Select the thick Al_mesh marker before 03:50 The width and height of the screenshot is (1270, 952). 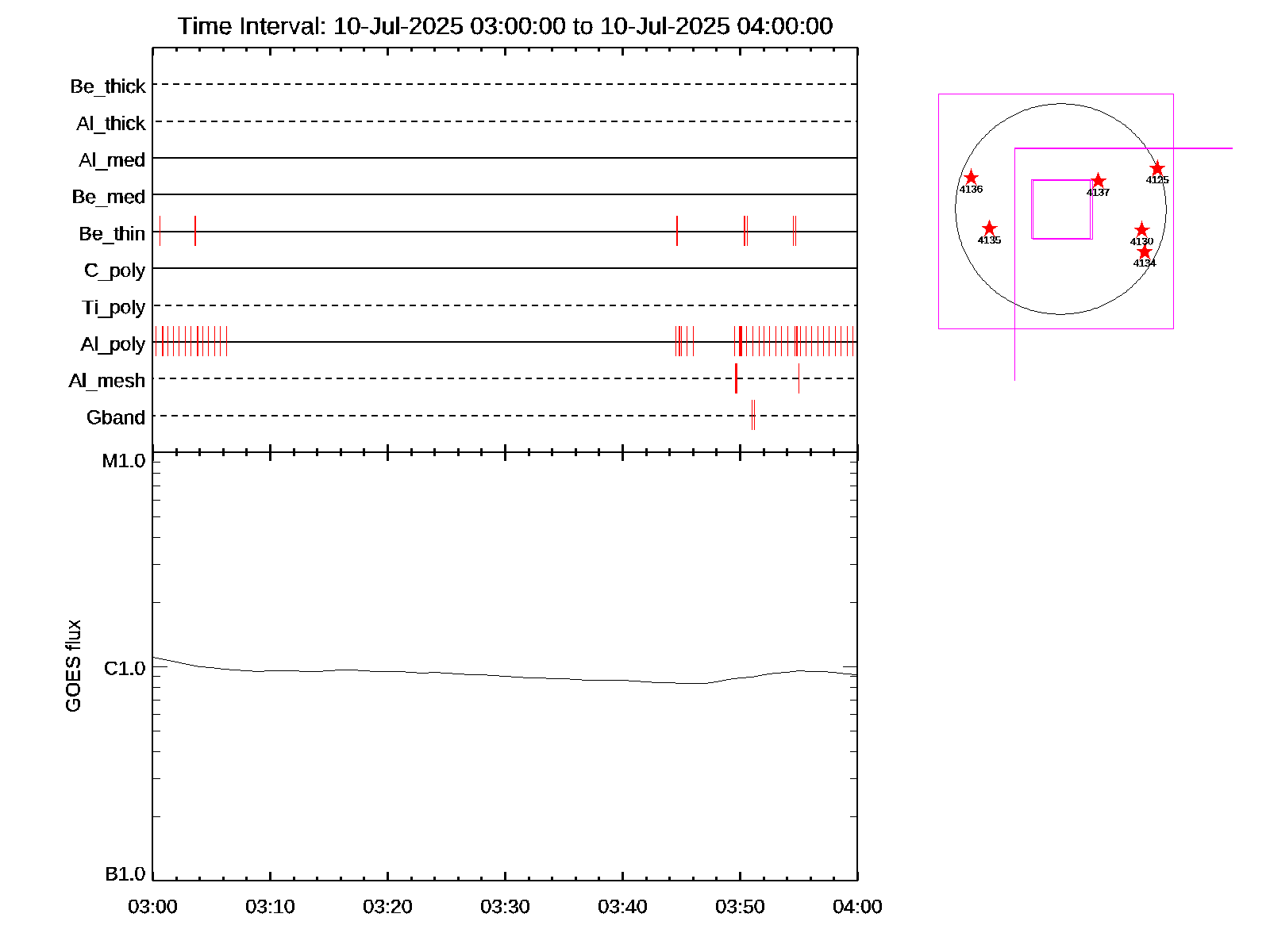(736, 378)
